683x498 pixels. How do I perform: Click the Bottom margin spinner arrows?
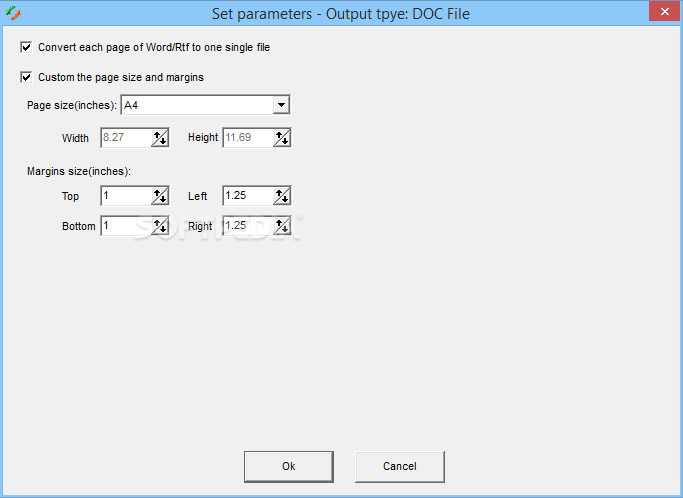coord(160,226)
